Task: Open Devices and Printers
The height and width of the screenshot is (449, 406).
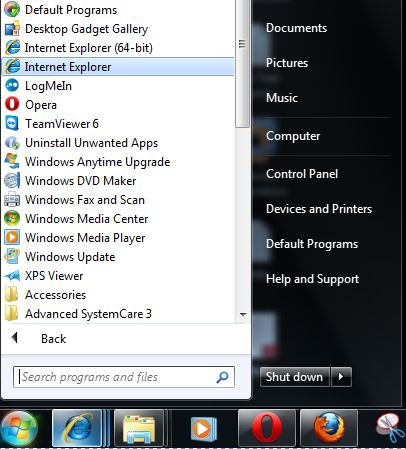Action: pyautogui.click(x=319, y=209)
